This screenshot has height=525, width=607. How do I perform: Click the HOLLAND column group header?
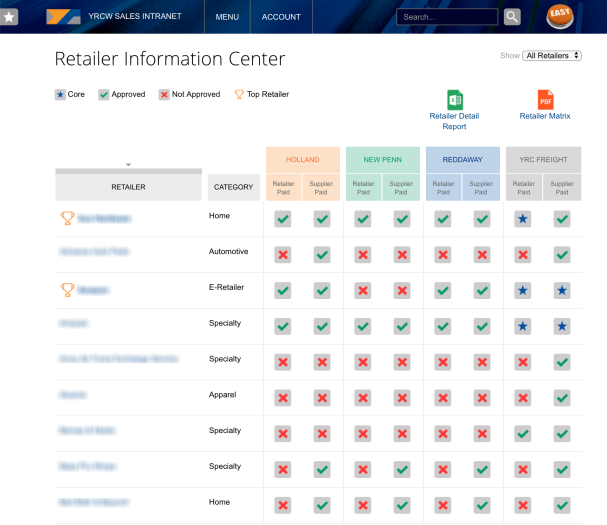click(x=303, y=160)
